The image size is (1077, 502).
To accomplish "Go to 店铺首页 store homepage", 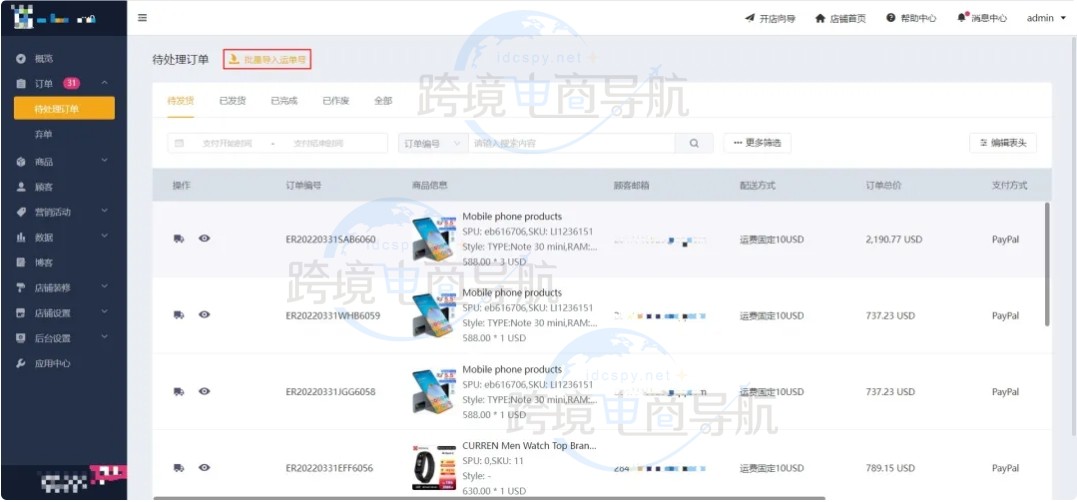I will pyautogui.click(x=840, y=19).
